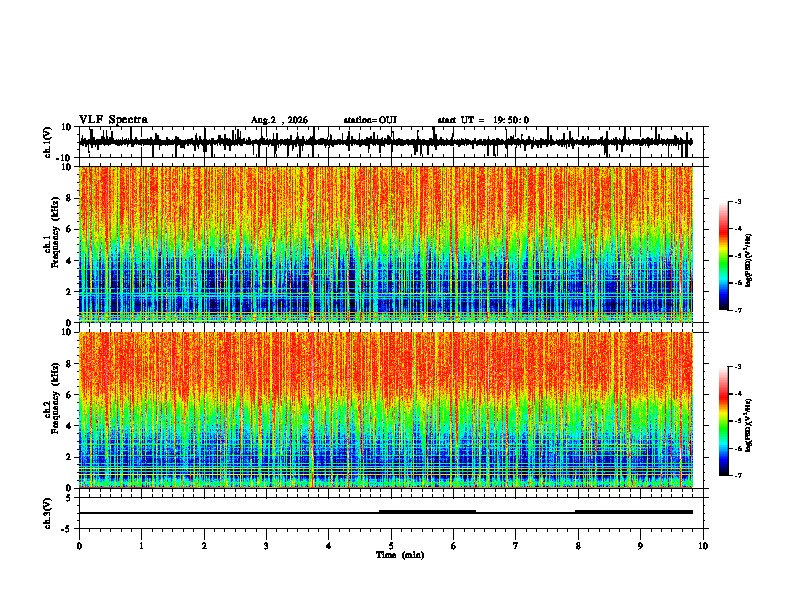Click the "start UT = 19:50: 0" header text

pos(483,120)
